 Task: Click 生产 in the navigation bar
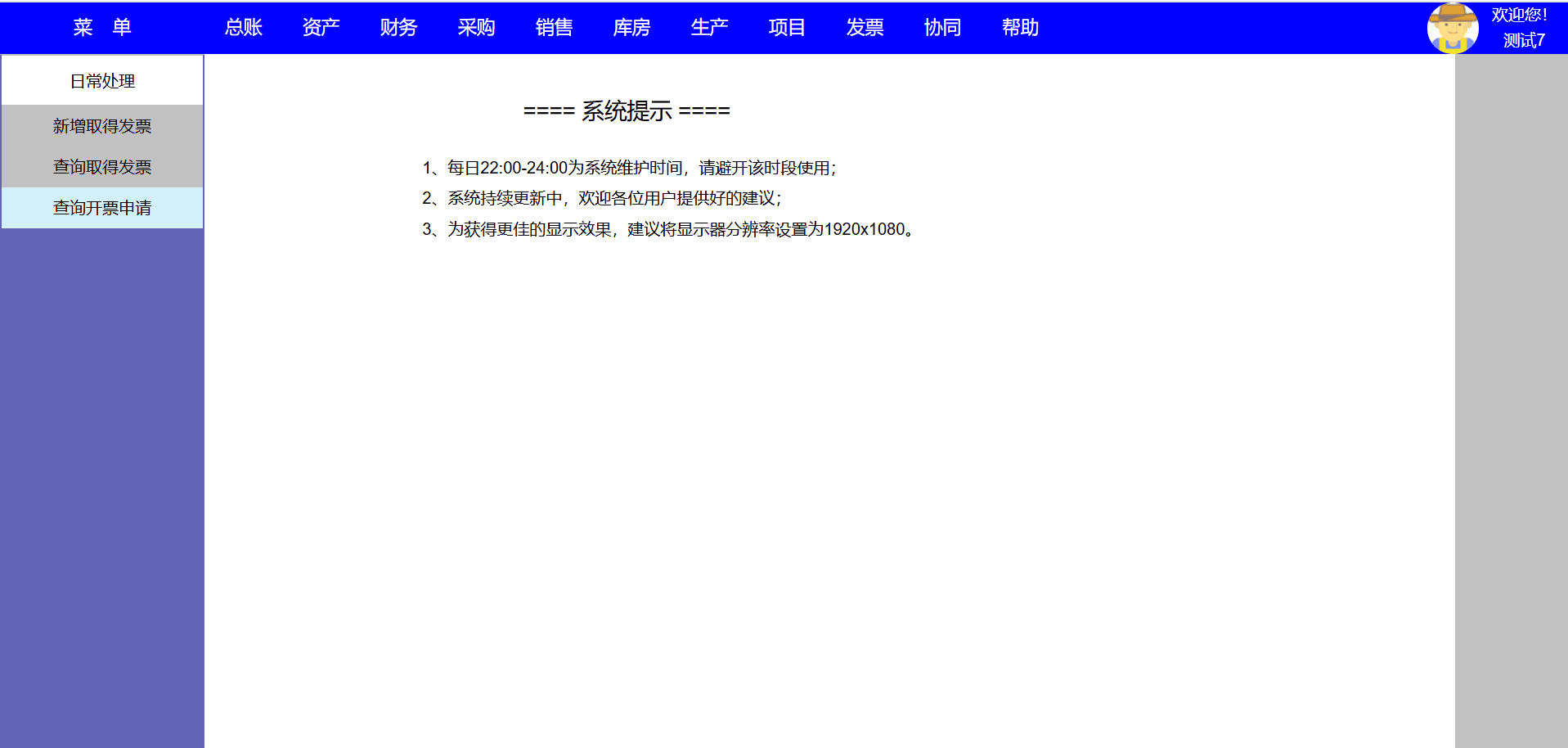point(709,28)
